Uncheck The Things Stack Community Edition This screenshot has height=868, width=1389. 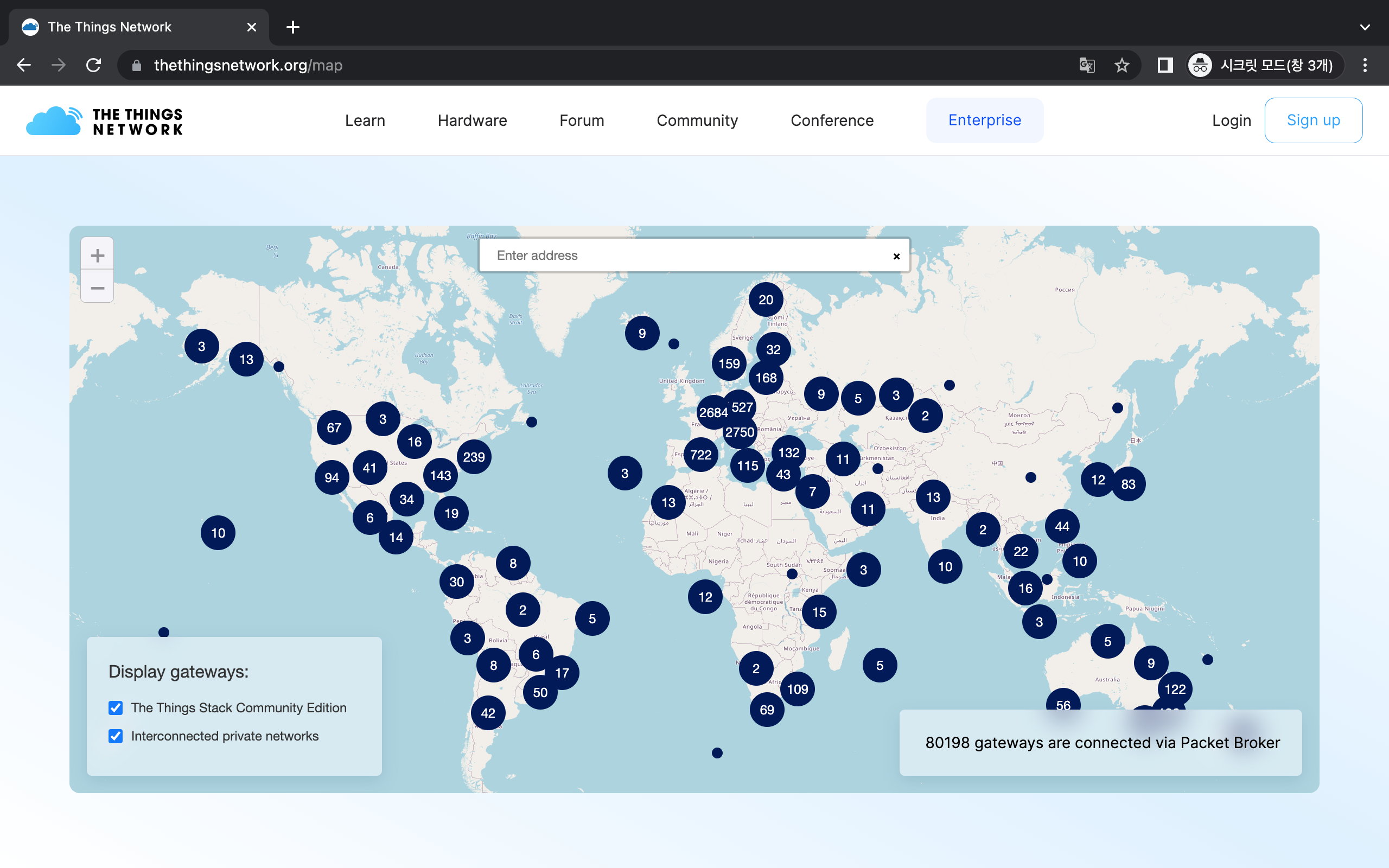(116, 708)
